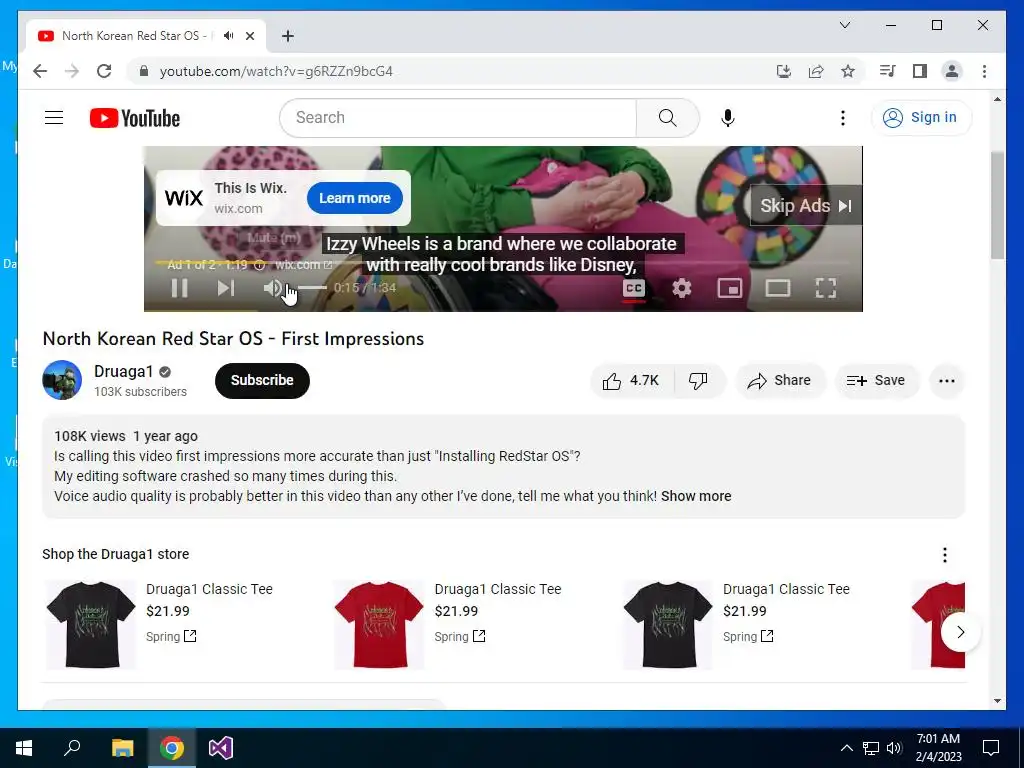Click Learn more on the Wix ad
Screen dimensions: 1024x768
[x=355, y=198]
